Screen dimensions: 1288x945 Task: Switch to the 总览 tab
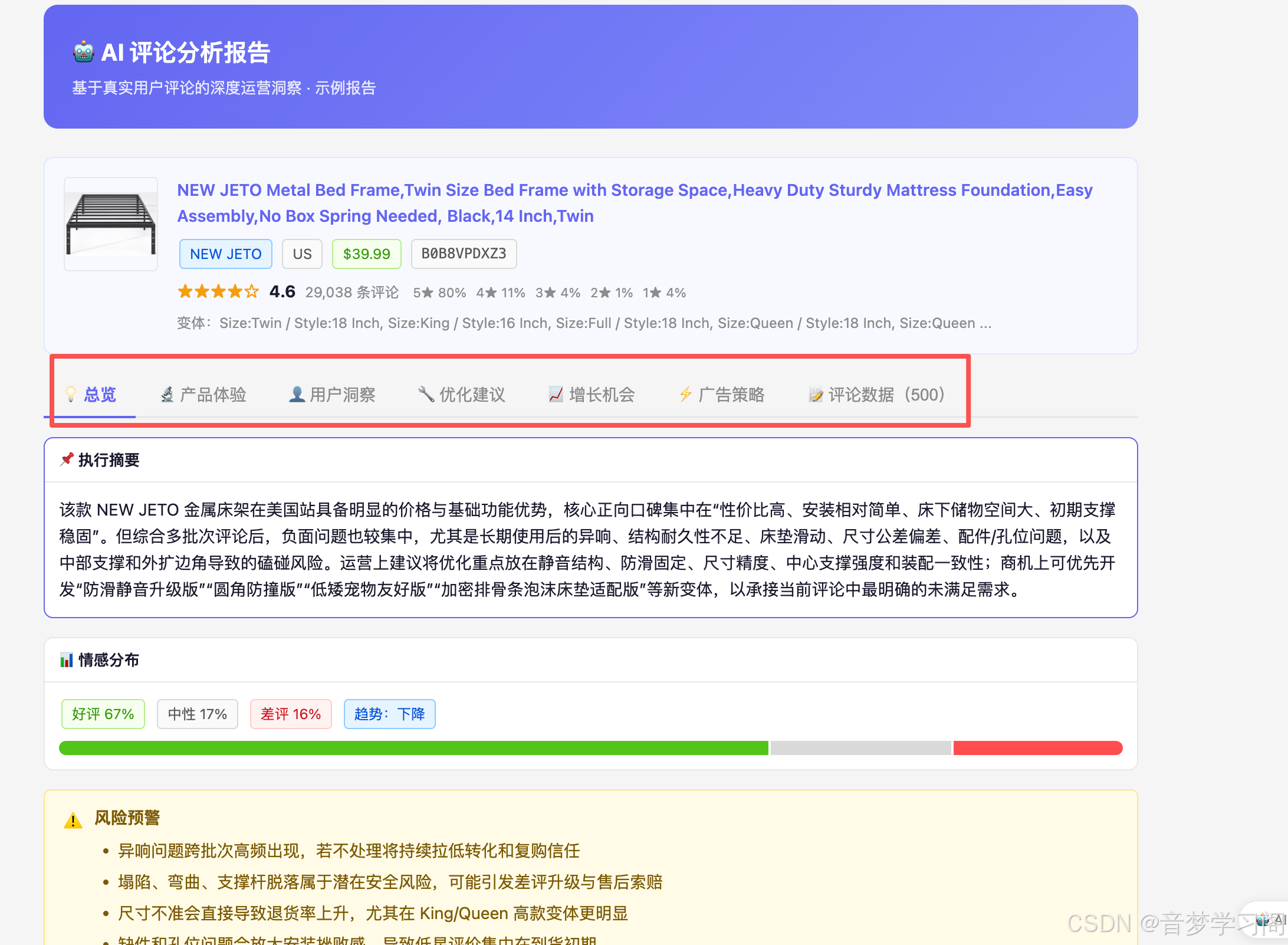[91, 395]
